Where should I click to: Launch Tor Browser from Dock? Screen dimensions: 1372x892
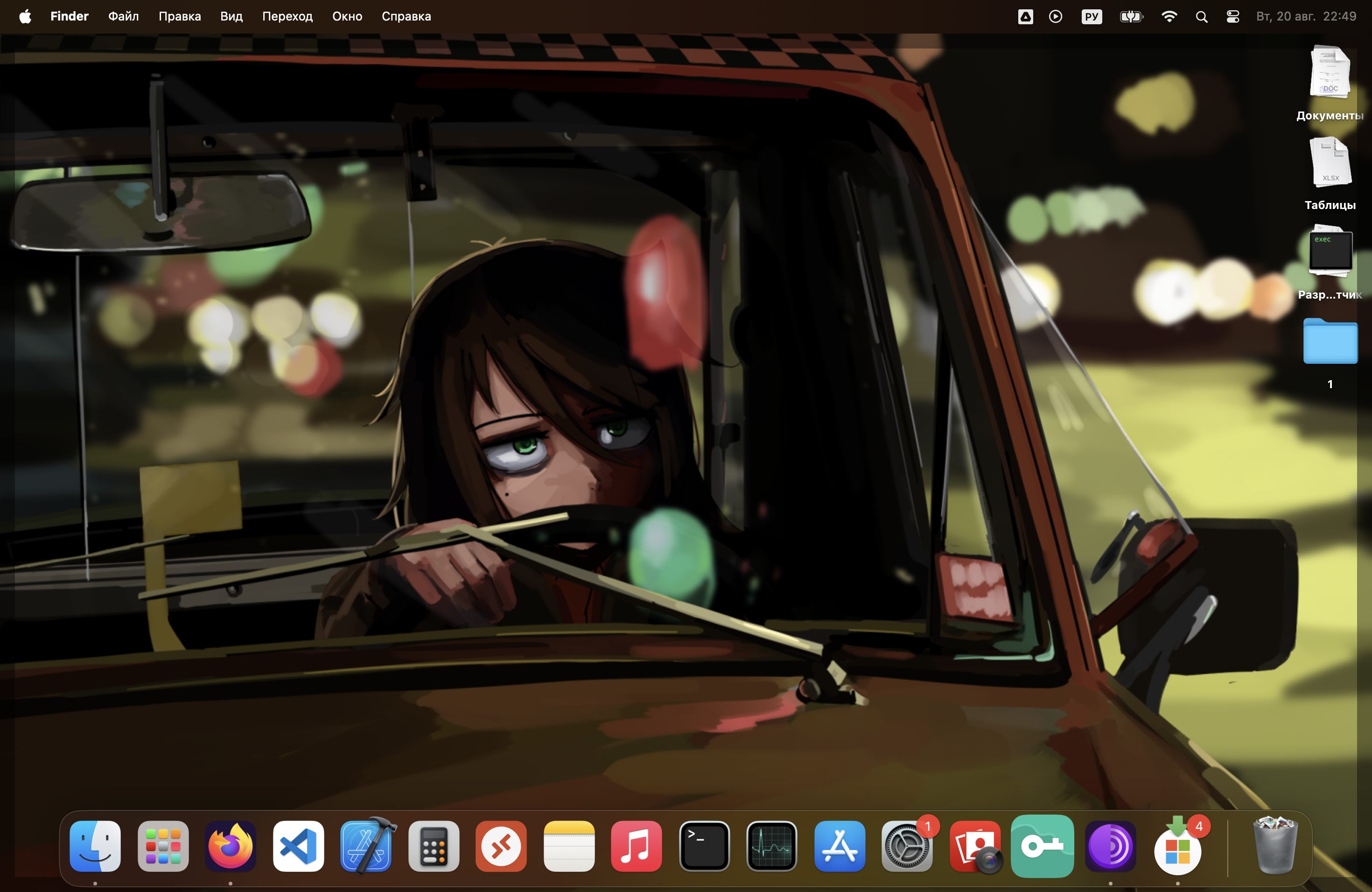tap(1110, 845)
